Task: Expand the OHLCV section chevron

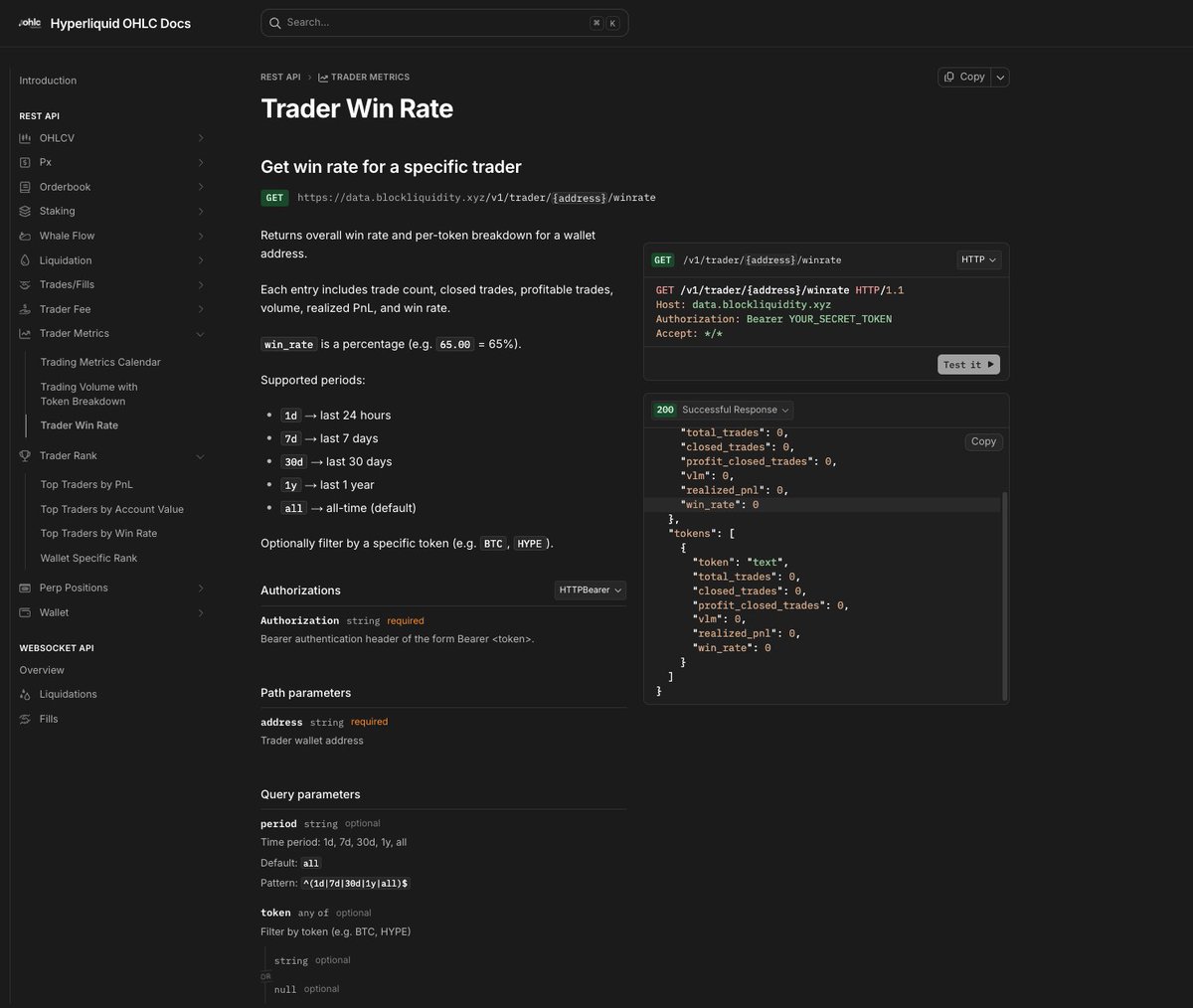Action: [201, 138]
